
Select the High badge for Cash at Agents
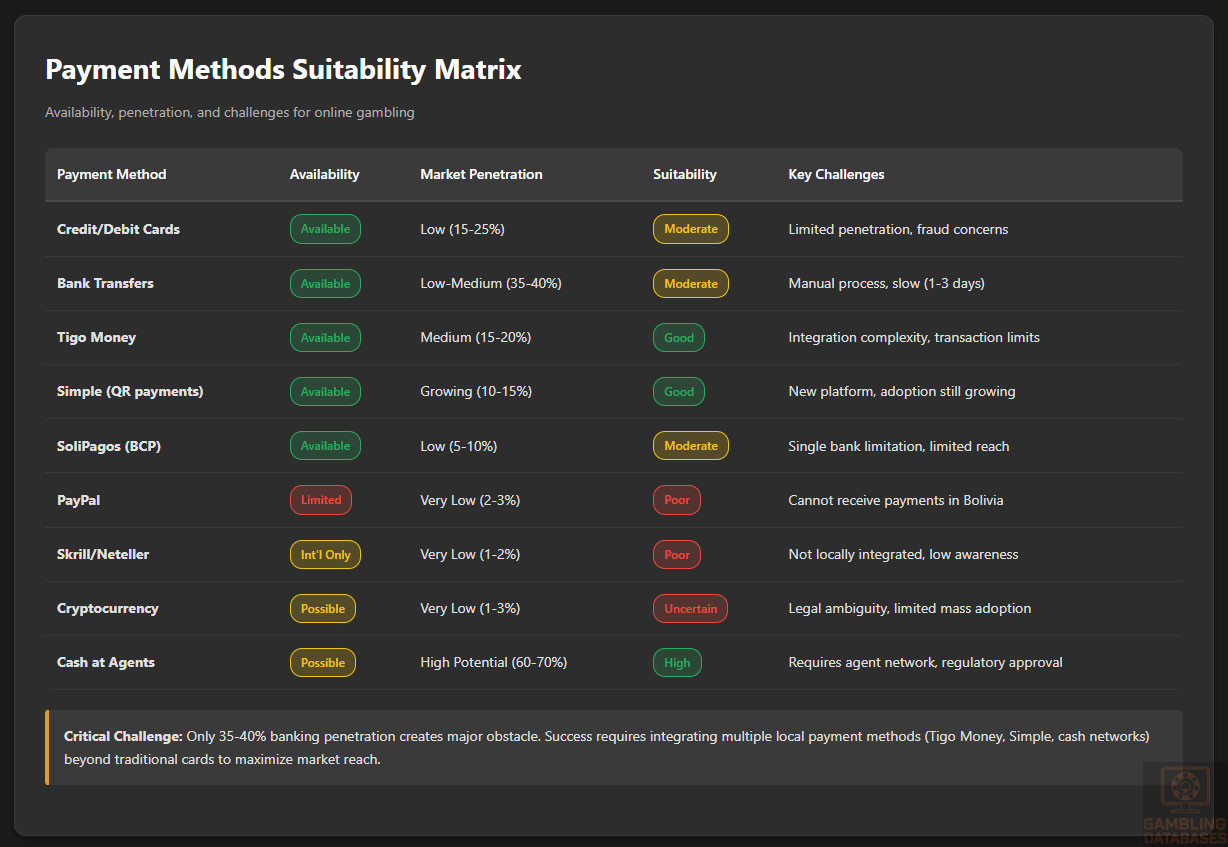point(677,663)
